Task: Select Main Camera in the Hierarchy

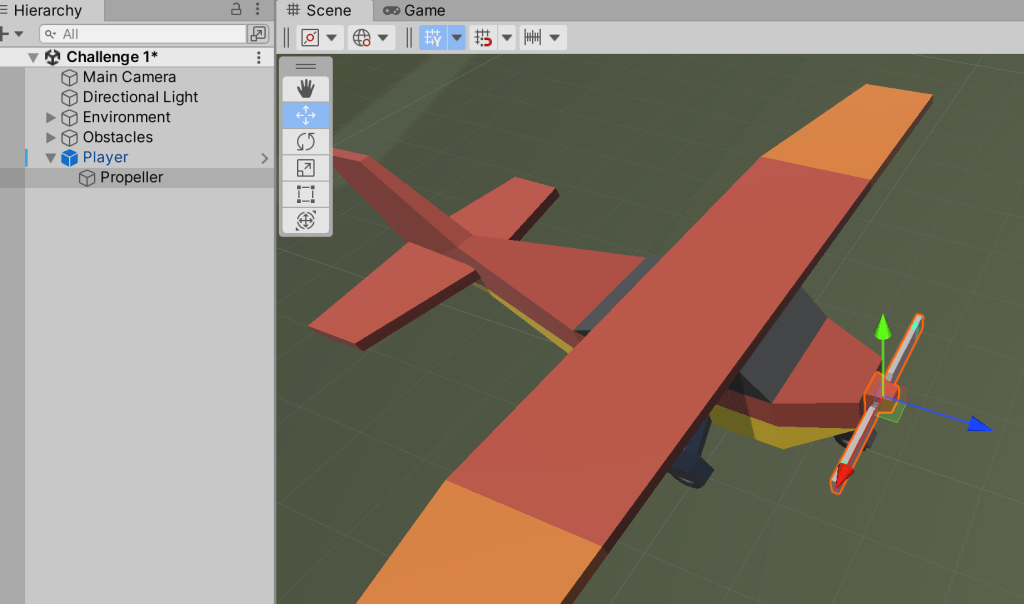Action: point(129,77)
